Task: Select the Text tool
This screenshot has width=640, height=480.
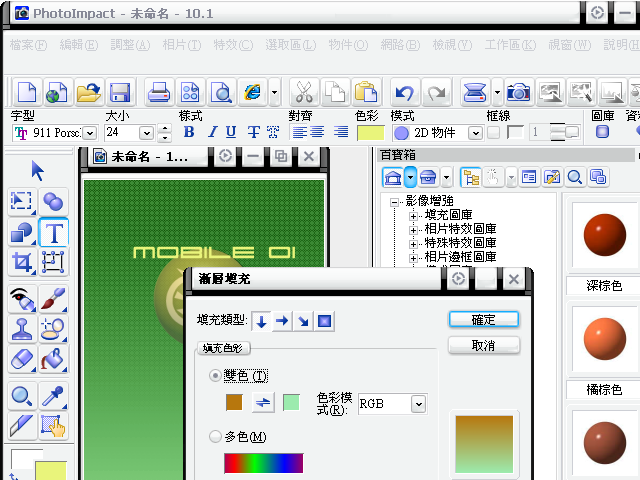Action: tap(53, 232)
